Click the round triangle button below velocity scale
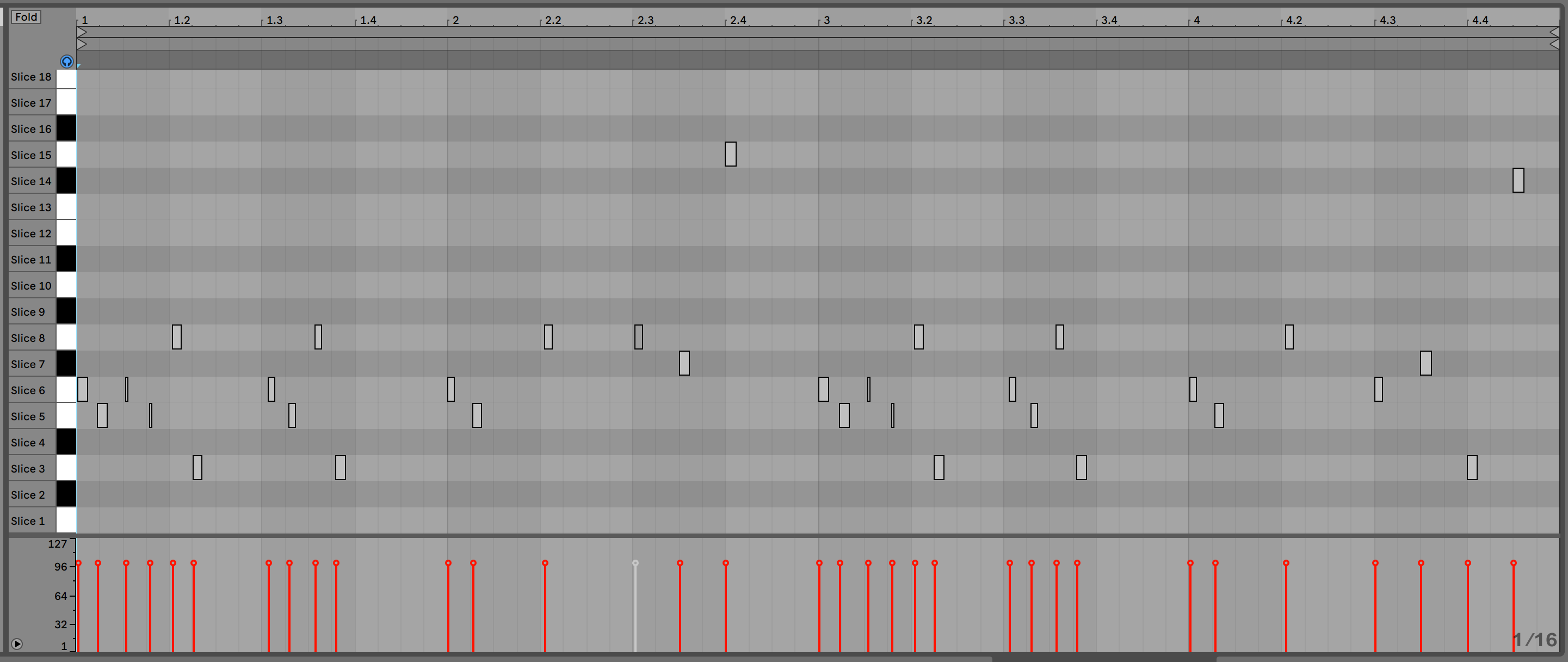 coord(17,643)
